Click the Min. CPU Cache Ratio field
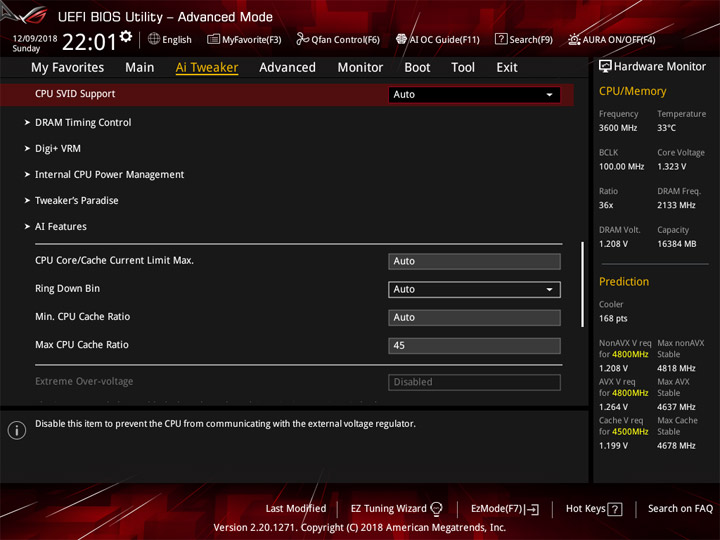 [x=474, y=318]
